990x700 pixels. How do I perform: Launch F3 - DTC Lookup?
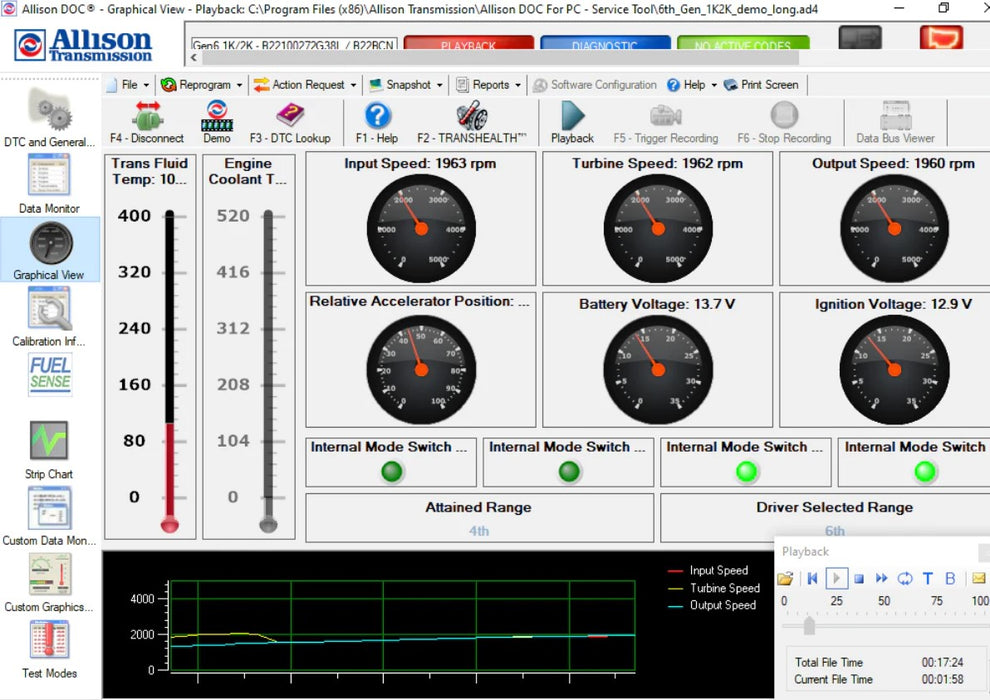pos(290,120)
